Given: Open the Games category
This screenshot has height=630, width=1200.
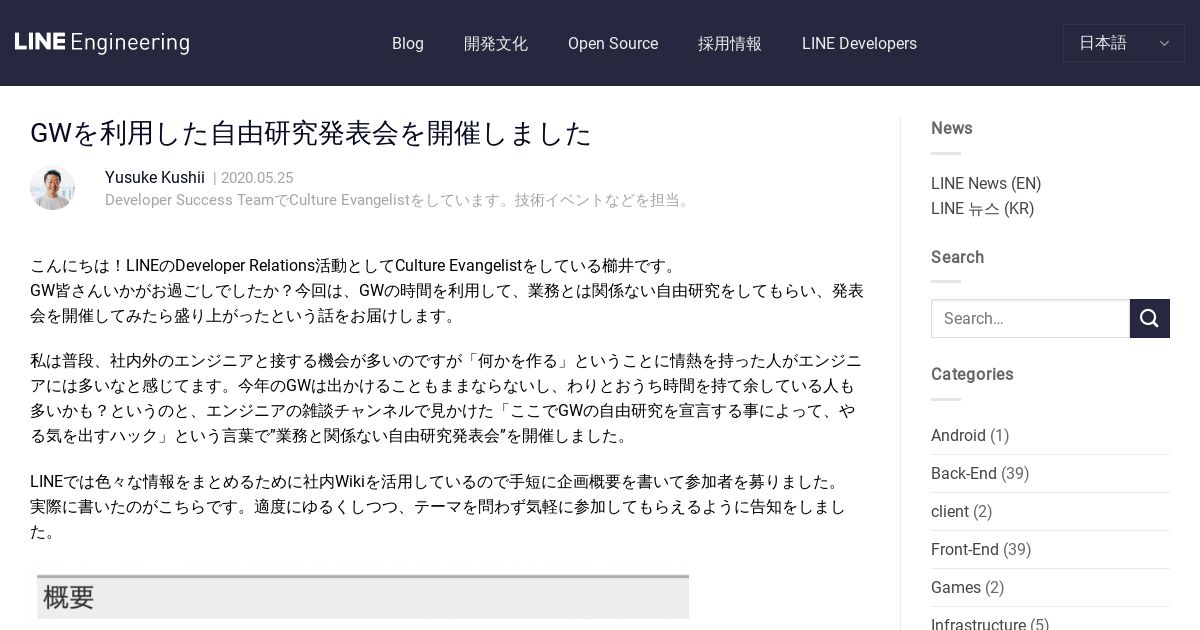Looking at the screenshot, I should click(956, 587).
